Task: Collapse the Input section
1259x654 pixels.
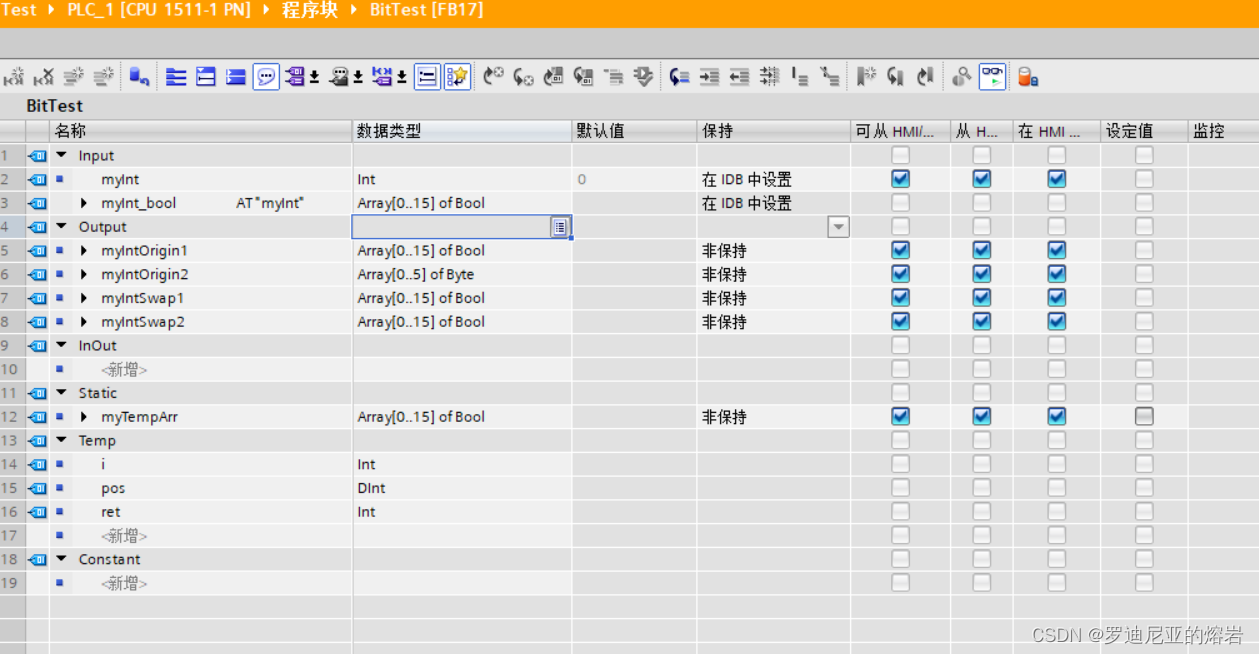Action: pos(61,155)
